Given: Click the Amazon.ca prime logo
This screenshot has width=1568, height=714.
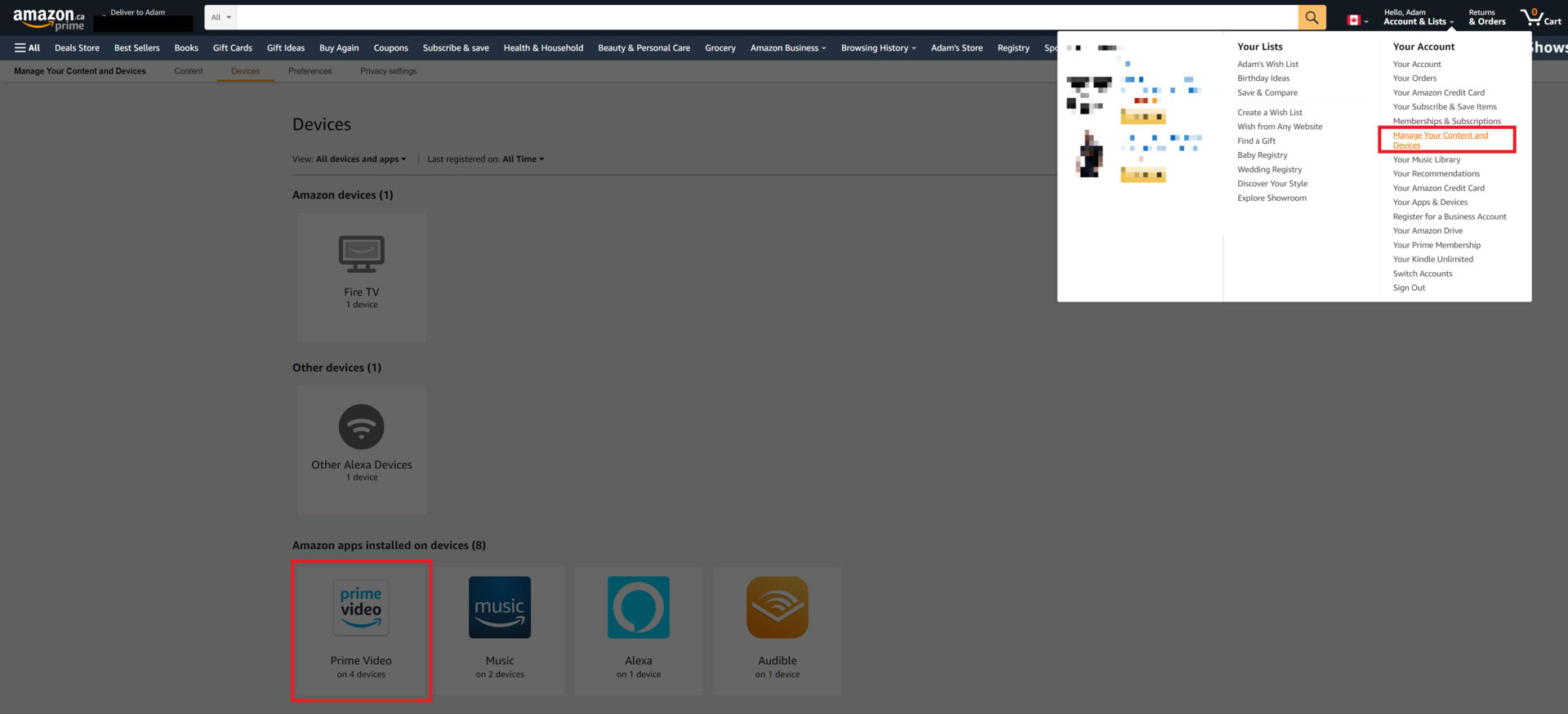Looking at the screenshot, I should 49,19.
